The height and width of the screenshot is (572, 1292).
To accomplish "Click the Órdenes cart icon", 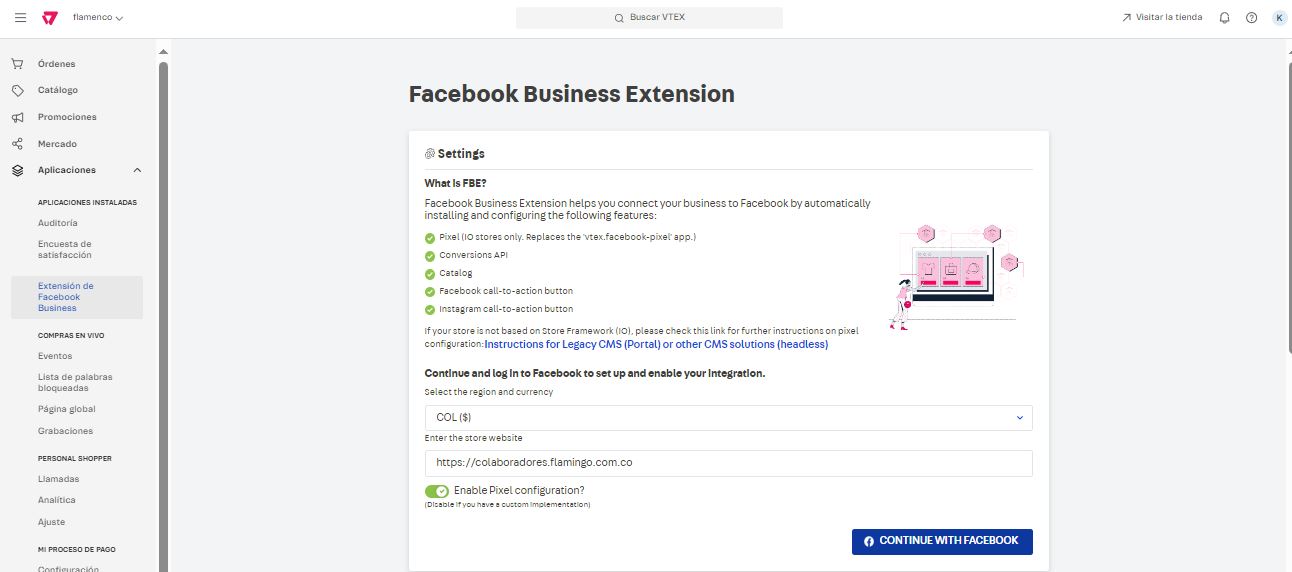I will point(17,64).
